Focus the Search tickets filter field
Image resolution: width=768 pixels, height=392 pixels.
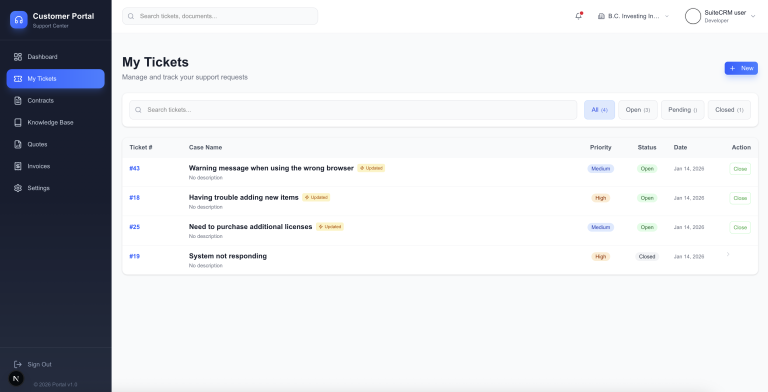point(353,110)
